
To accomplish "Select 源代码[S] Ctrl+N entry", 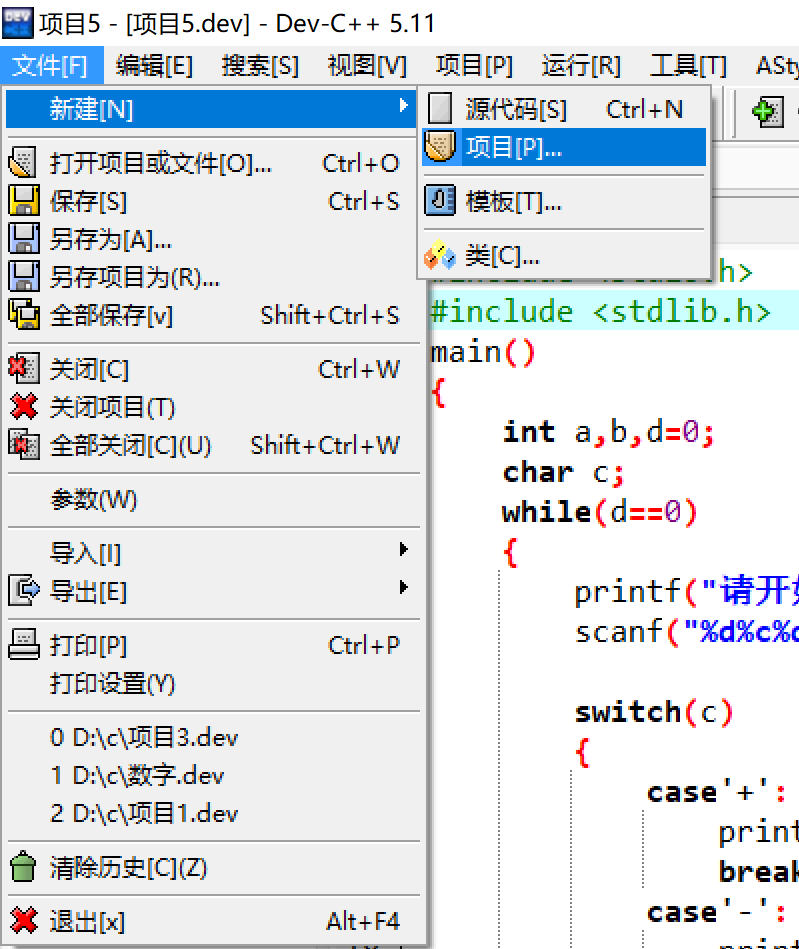I will point(564,109).
